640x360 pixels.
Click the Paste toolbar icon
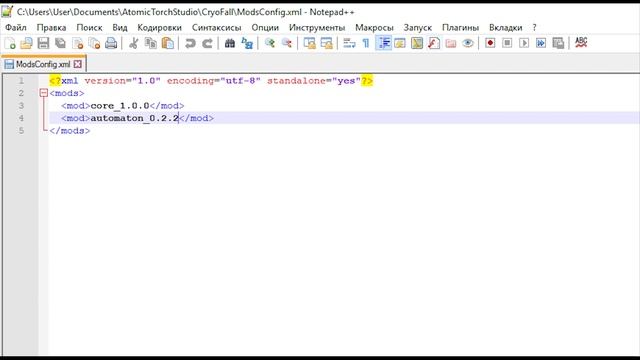[x=168, y=43]
